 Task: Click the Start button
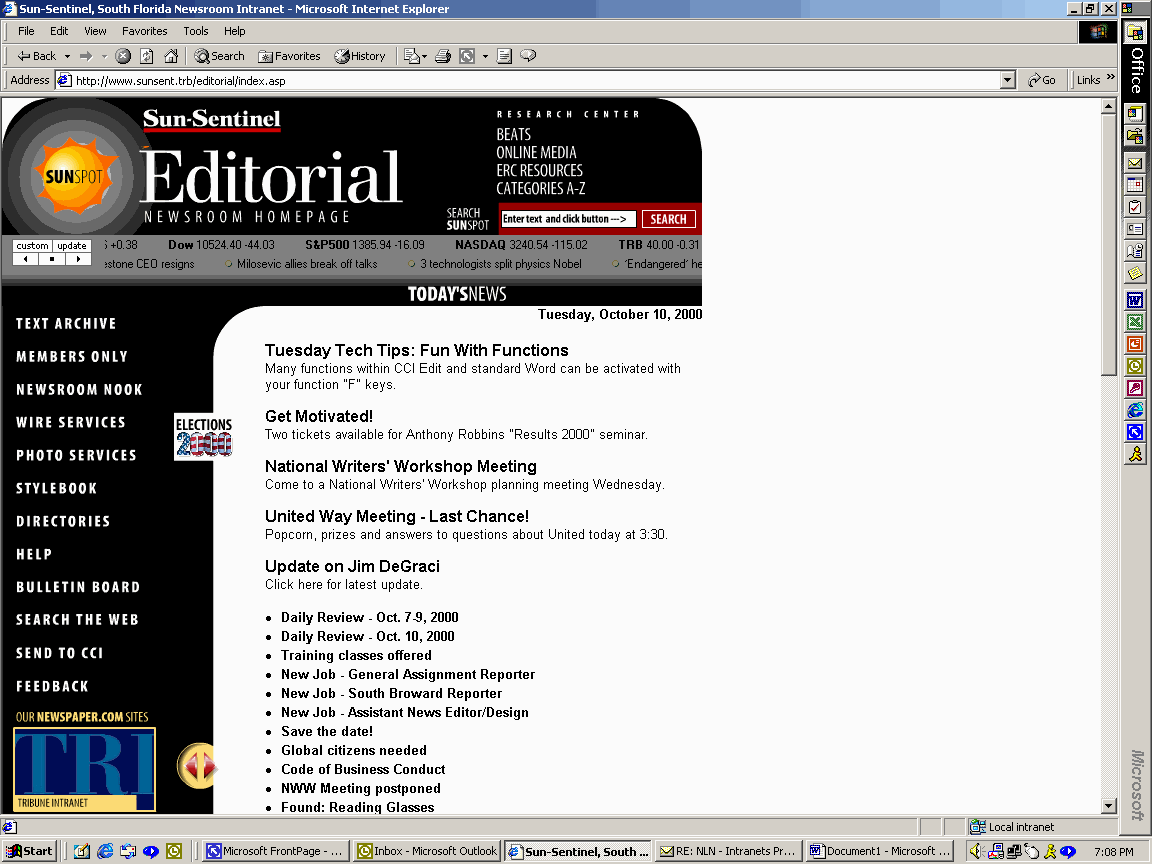tap(29, 851)
